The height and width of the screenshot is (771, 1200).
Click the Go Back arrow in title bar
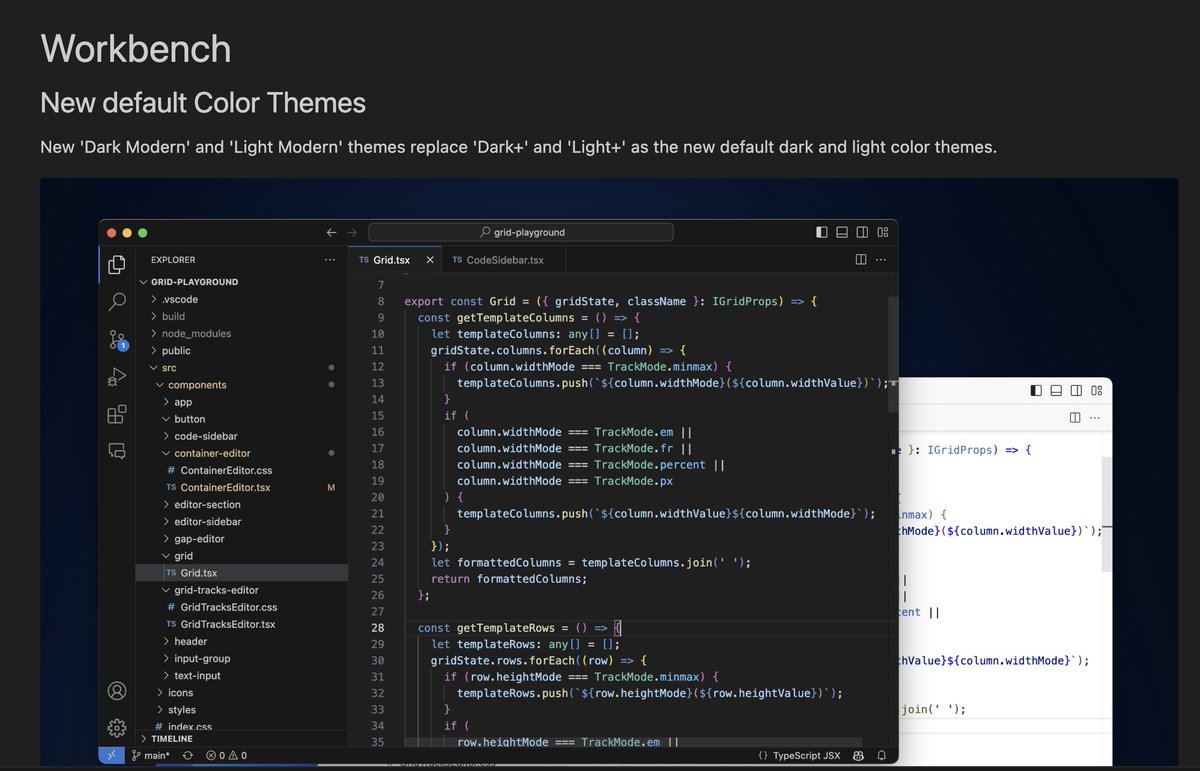(332, 232)
